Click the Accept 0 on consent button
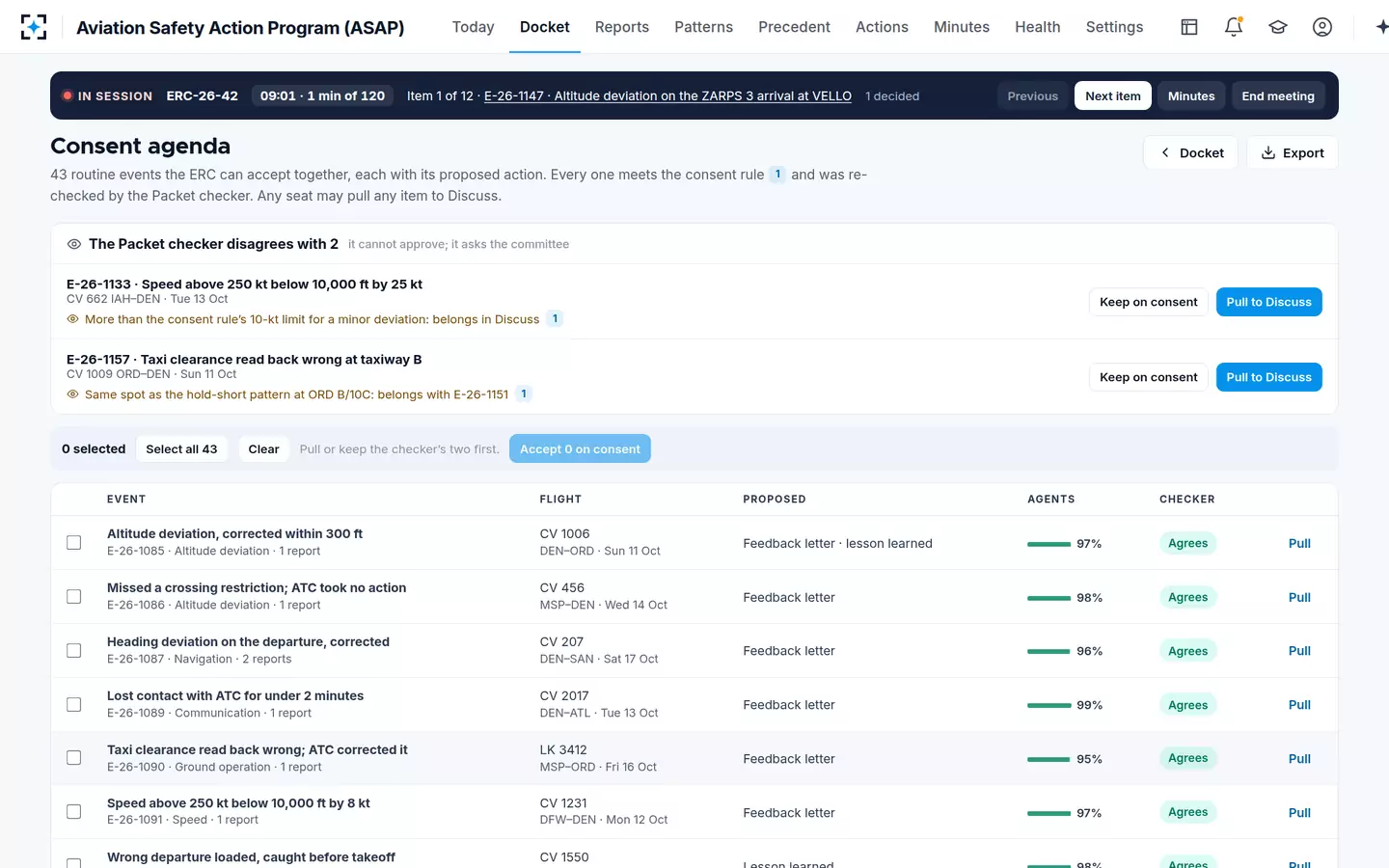1389x868 pixels. [580, 448]
